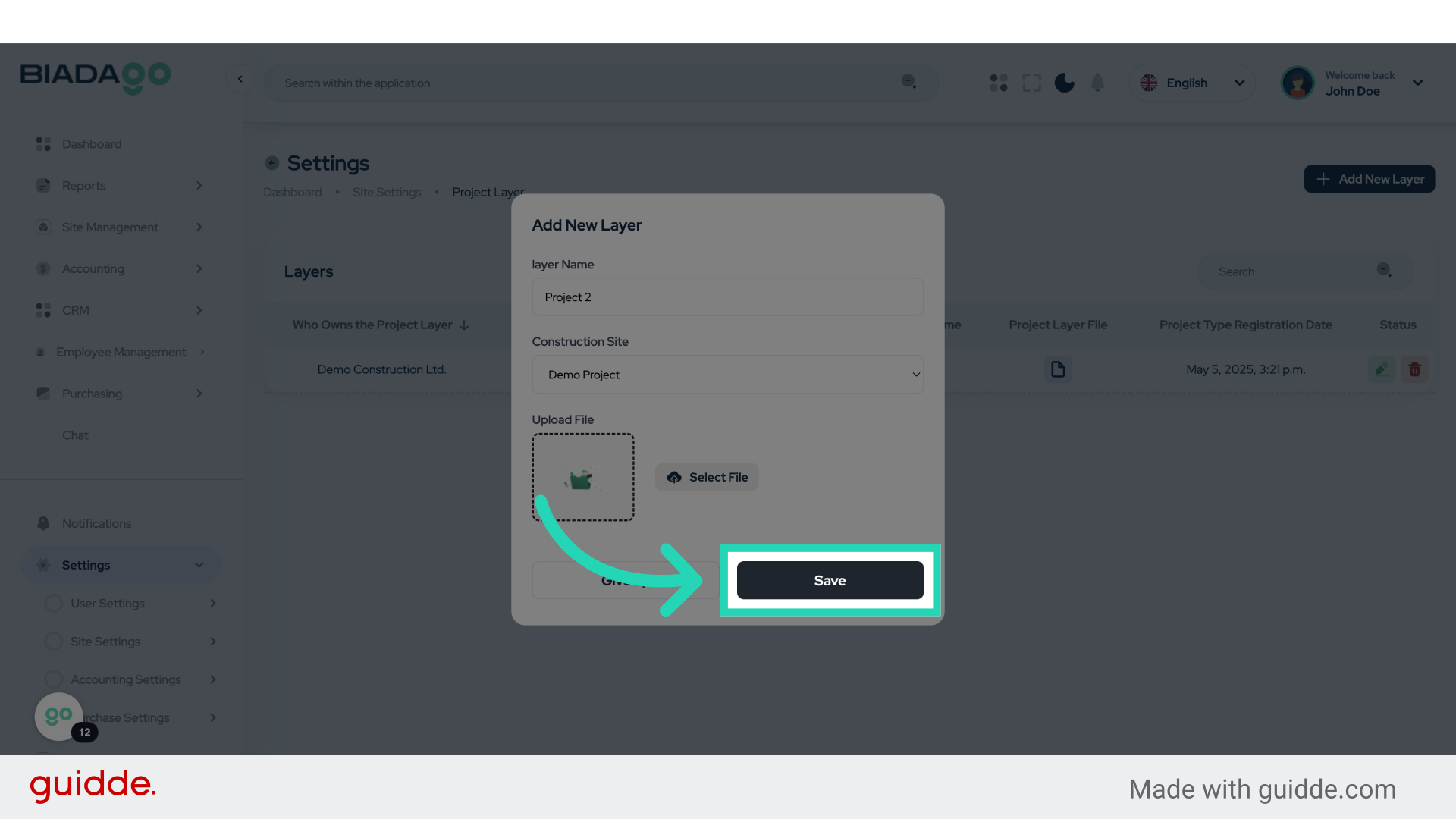This screenshot has width=1456, height=819.
Task: Collapse sidebar with the left arrow button
Action: 240,79
